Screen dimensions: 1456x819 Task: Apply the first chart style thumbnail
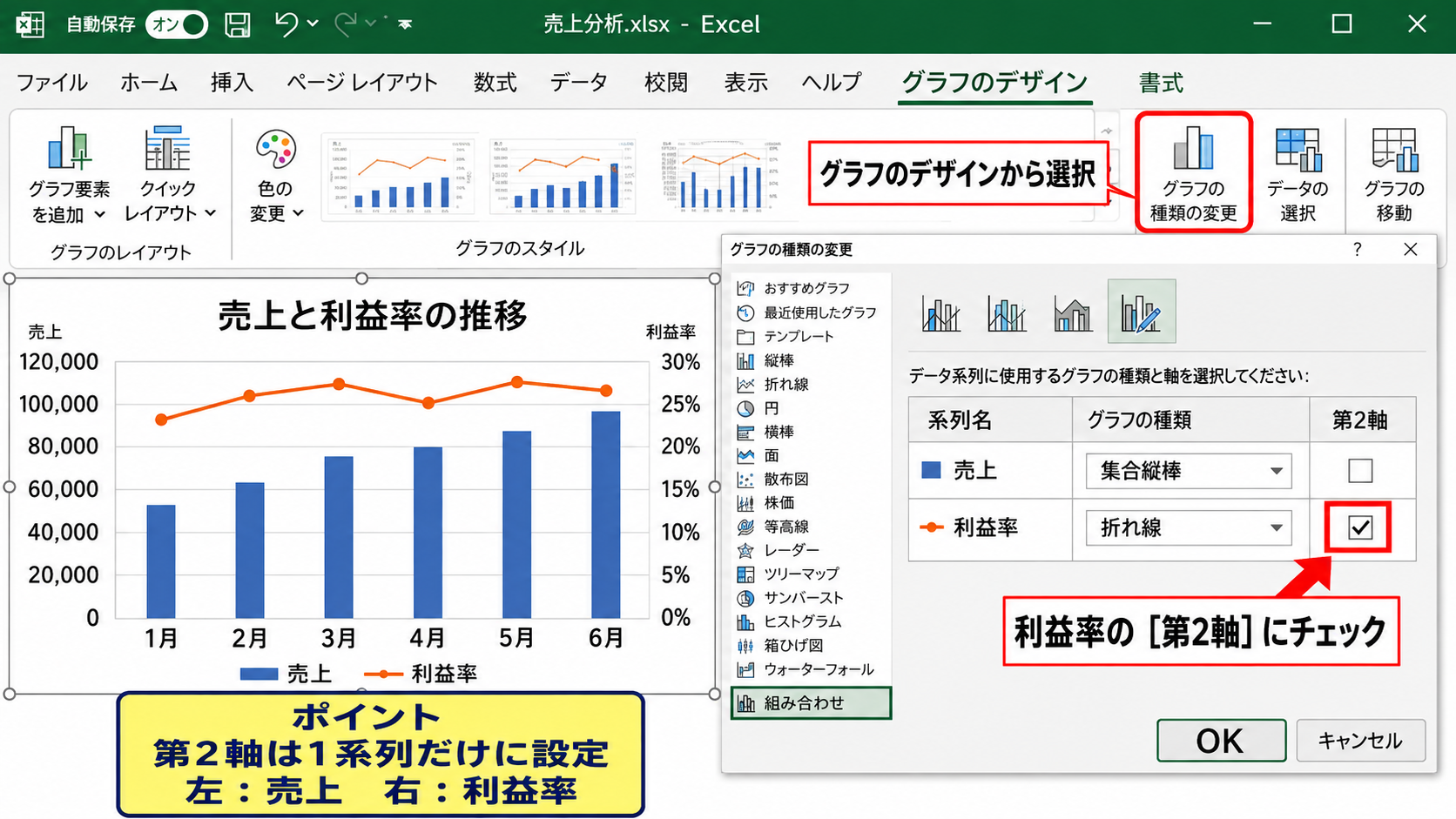click(400, 175)
